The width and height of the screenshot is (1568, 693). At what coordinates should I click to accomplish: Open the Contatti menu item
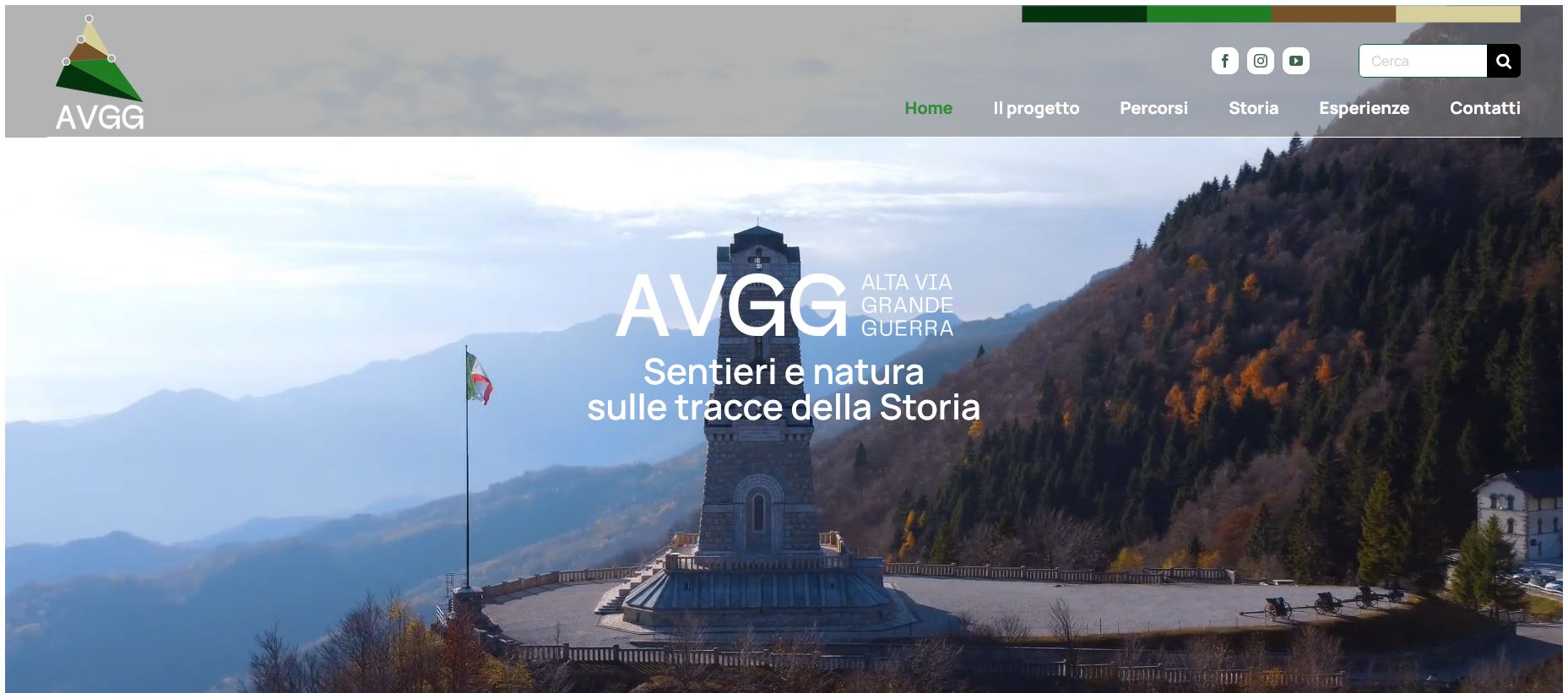(x=1484, y=108)
